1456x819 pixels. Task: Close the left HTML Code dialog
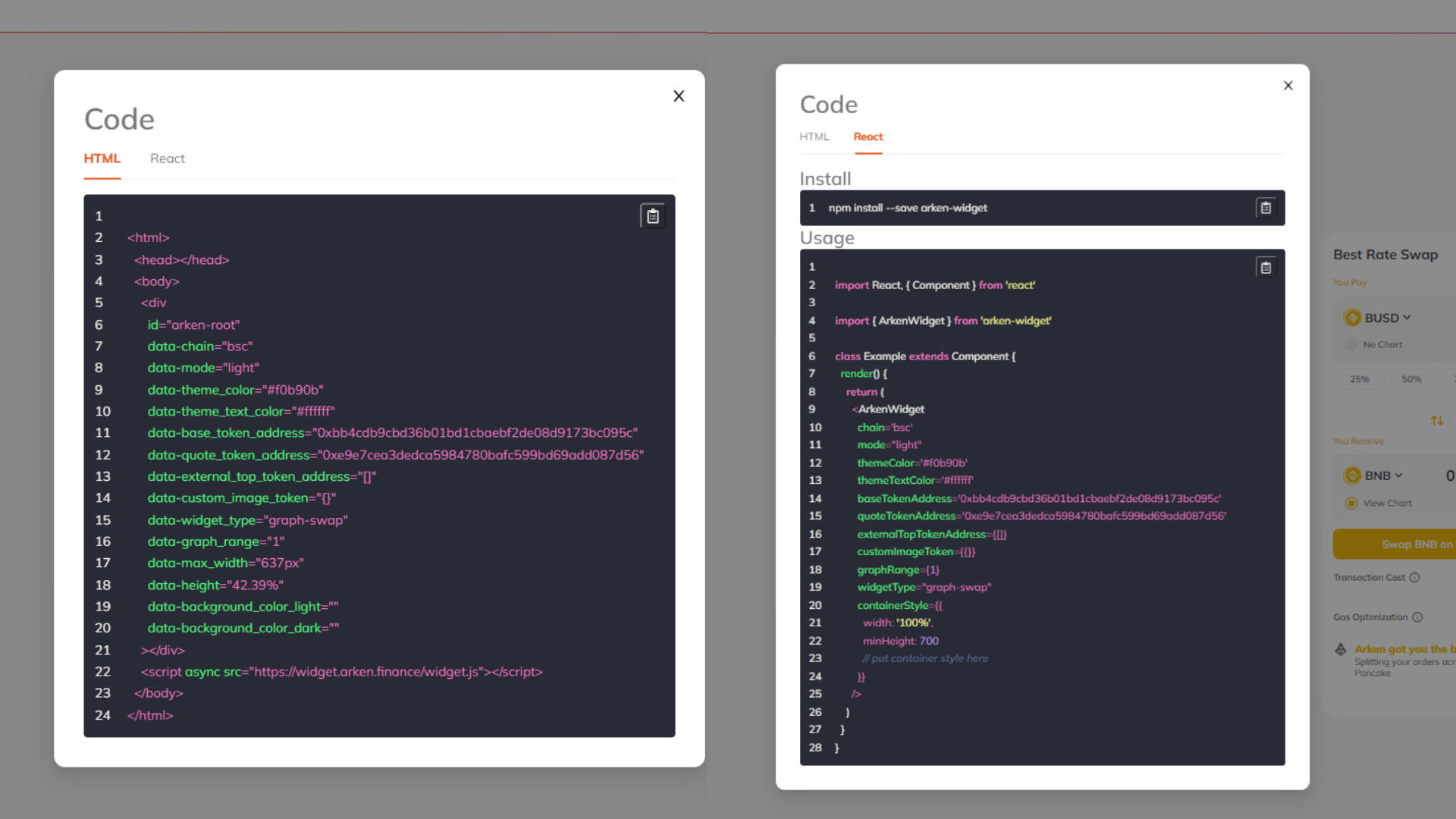pyautogui.click(x=679, y=96)
